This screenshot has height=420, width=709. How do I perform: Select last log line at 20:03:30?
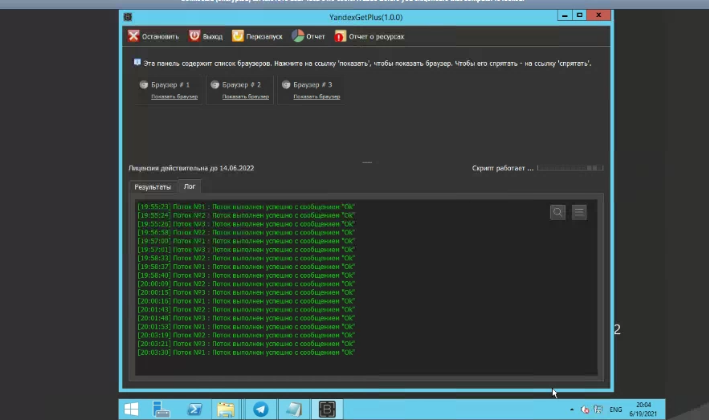pyautogui.click(x=246, y=353)
